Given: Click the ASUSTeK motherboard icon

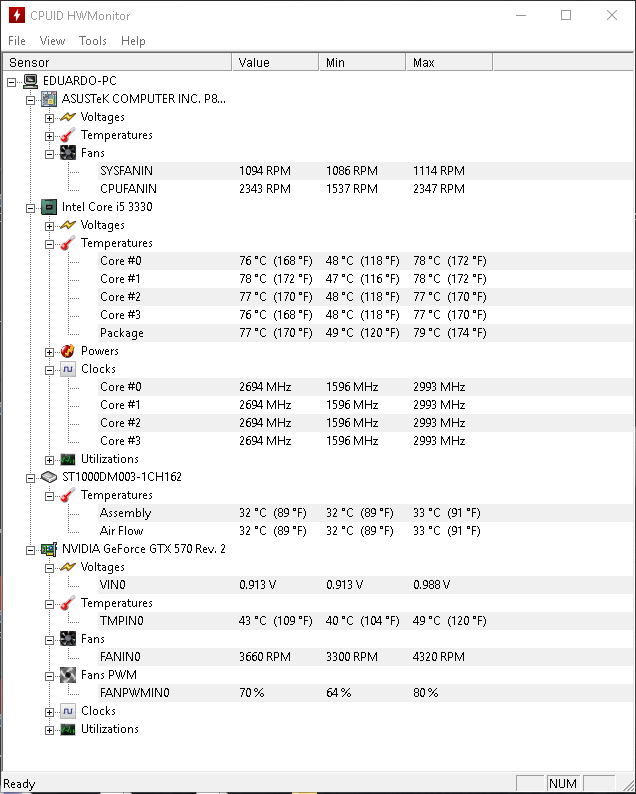Looking at the screenshot, I should 49,99.
